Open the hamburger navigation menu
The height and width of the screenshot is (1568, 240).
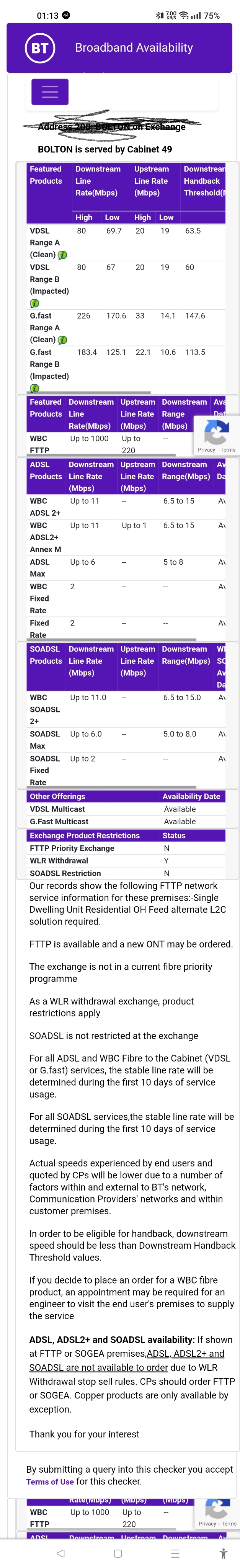50,92
